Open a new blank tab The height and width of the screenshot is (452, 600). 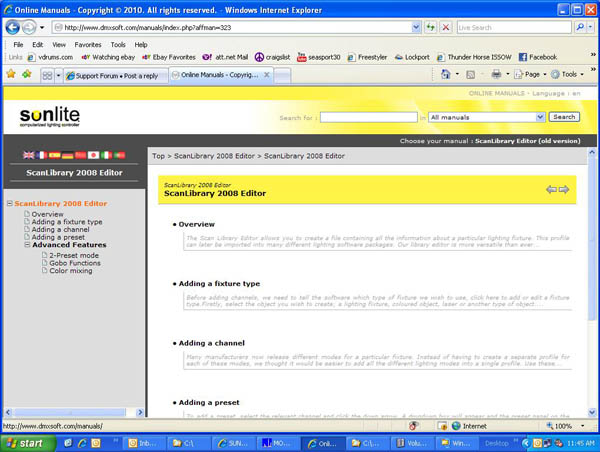pyautogui.click(x=282, y=75)
